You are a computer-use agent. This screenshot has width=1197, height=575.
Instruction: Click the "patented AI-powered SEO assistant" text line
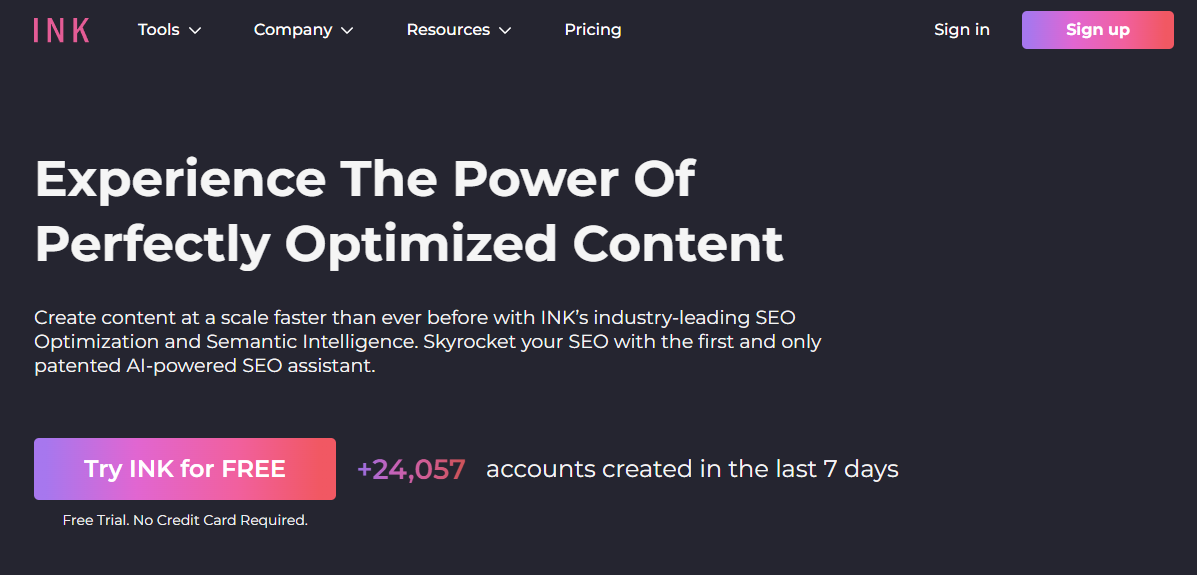[x=205, y=366]
